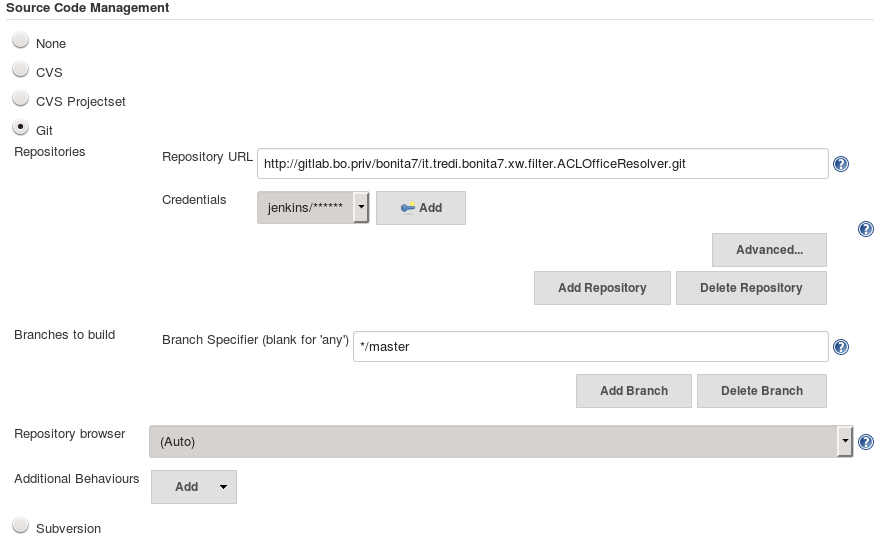
Task: Choose Subversion as source control
Action: (x=20, y=526)
